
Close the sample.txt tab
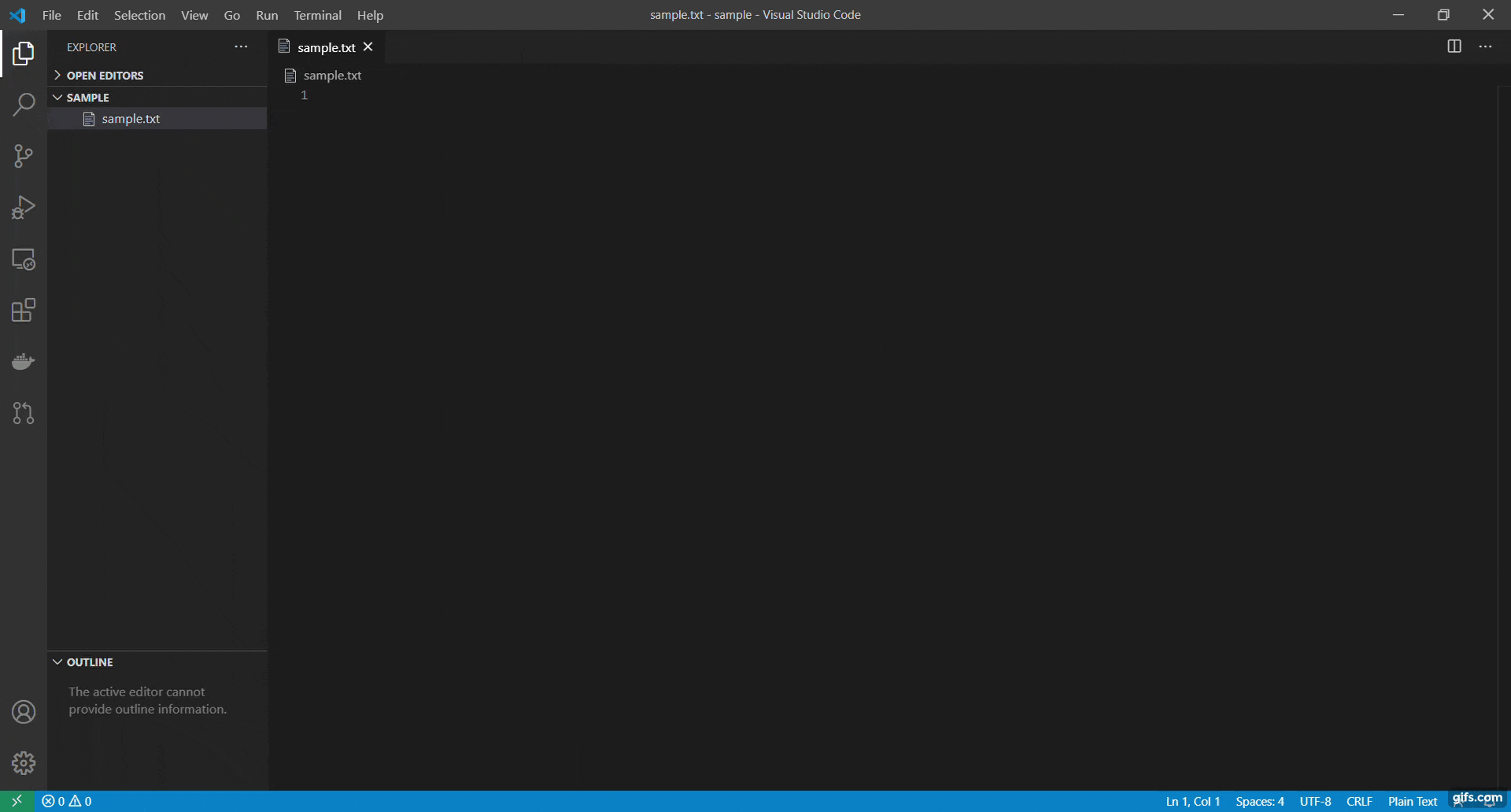click(368, 47)
